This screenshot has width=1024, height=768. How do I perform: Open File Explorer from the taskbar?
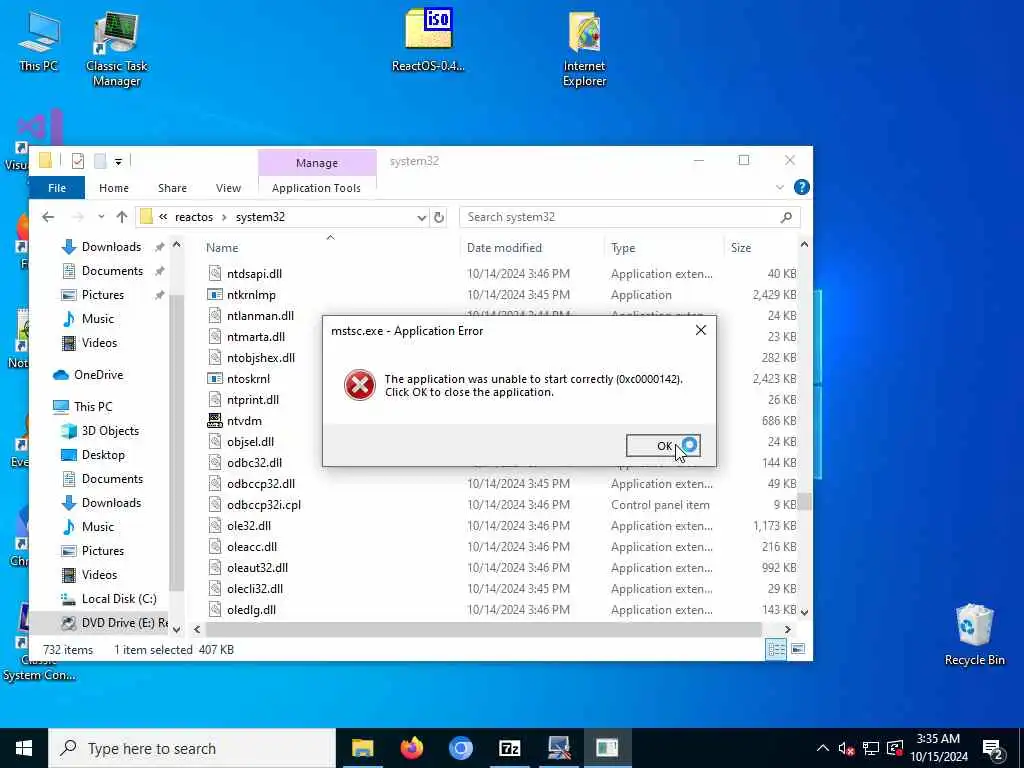pos(362,748)
